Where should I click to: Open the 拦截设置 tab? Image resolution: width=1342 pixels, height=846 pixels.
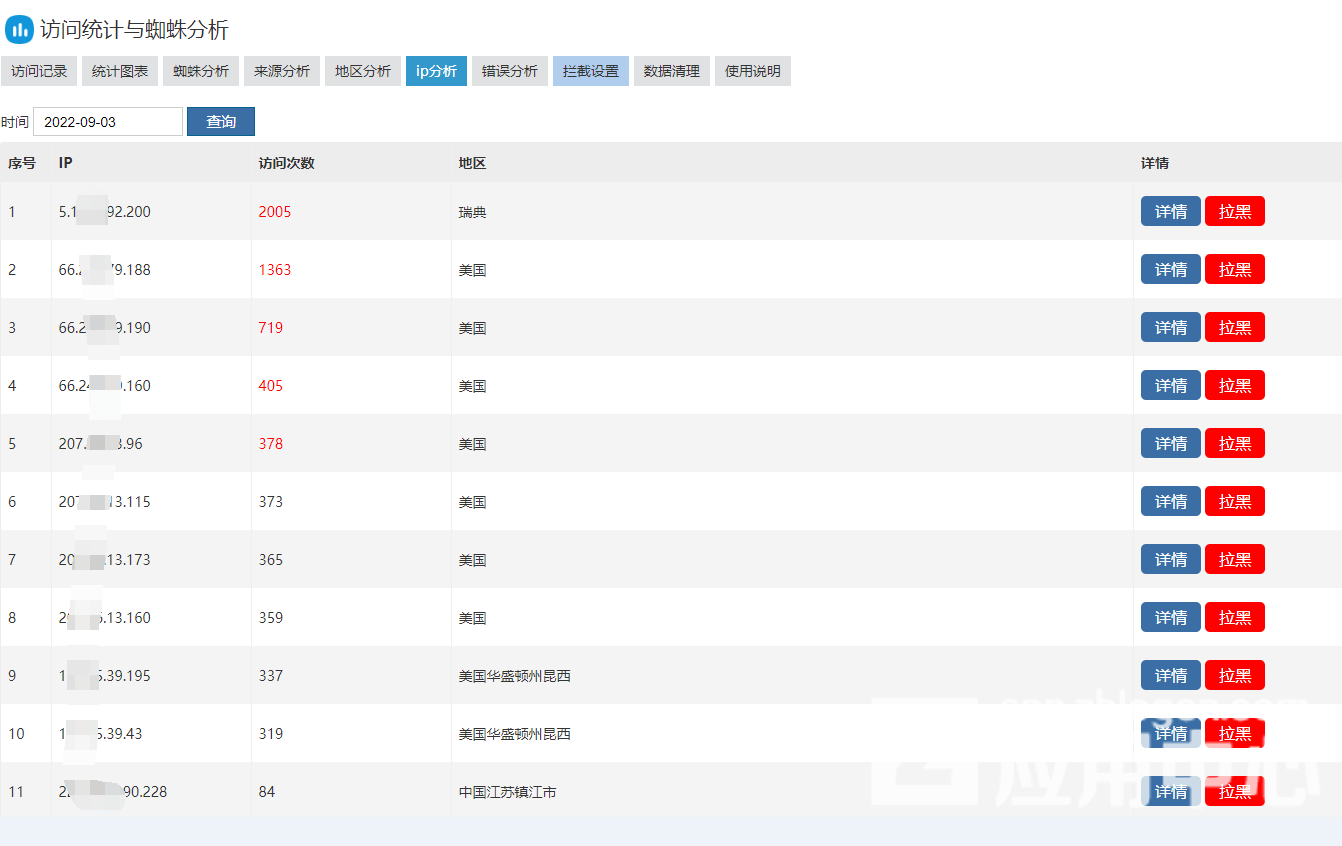[591, 71]
